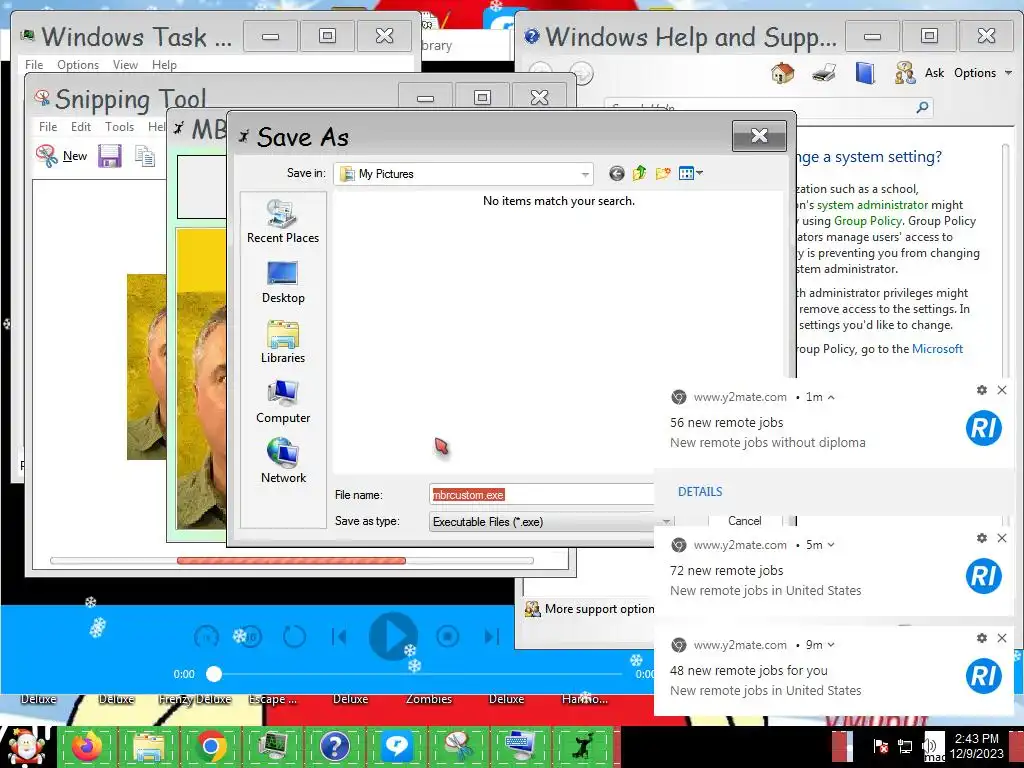1024x768 pixels.
Task: Open Options dropdown in Help and Support
Action: coord(982,72)
